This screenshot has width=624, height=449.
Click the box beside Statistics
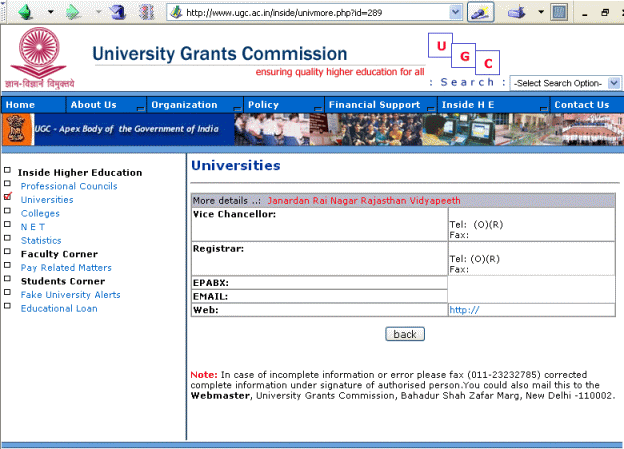(x=7, y=238)
